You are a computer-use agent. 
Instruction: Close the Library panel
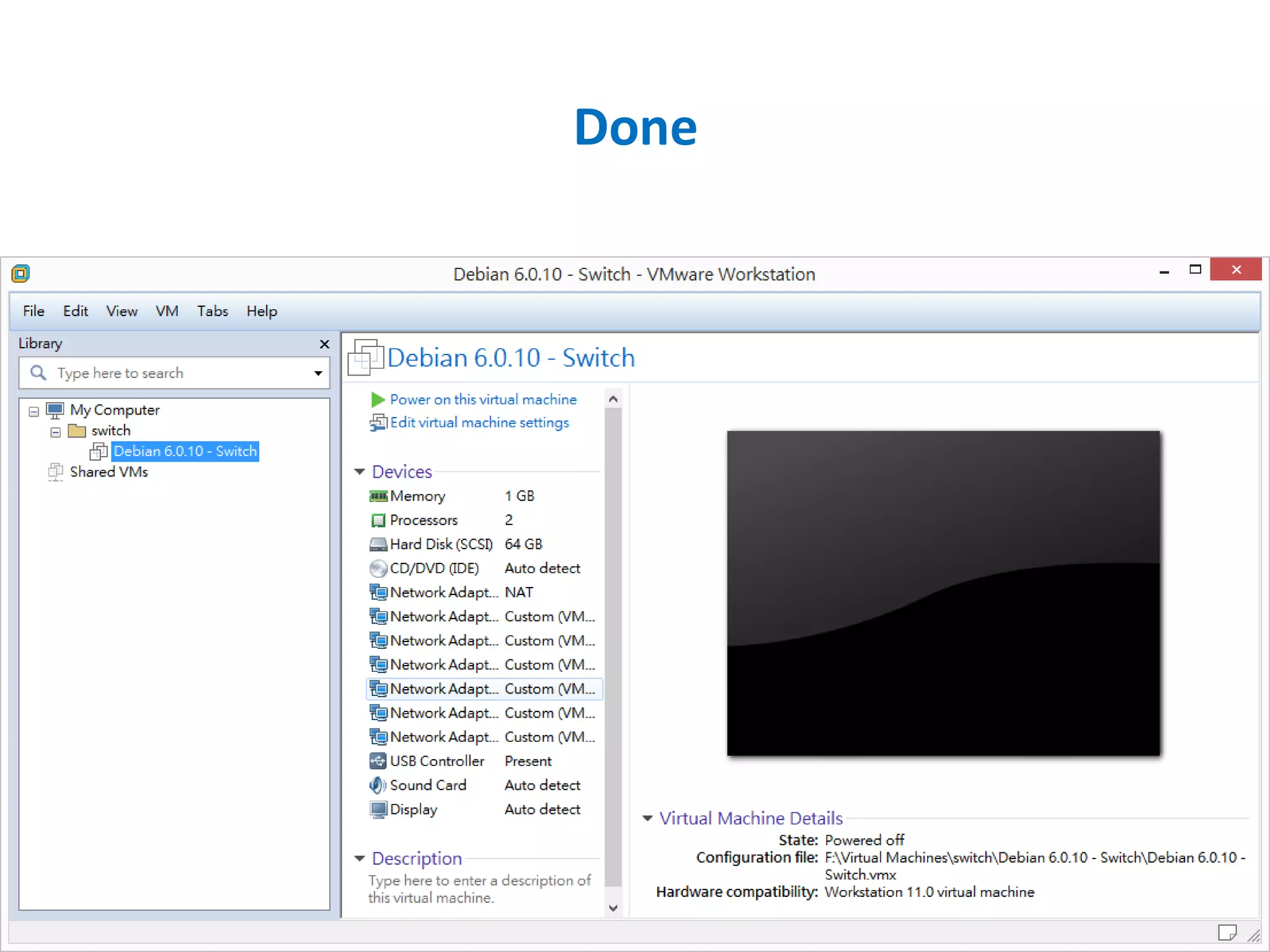324,344
